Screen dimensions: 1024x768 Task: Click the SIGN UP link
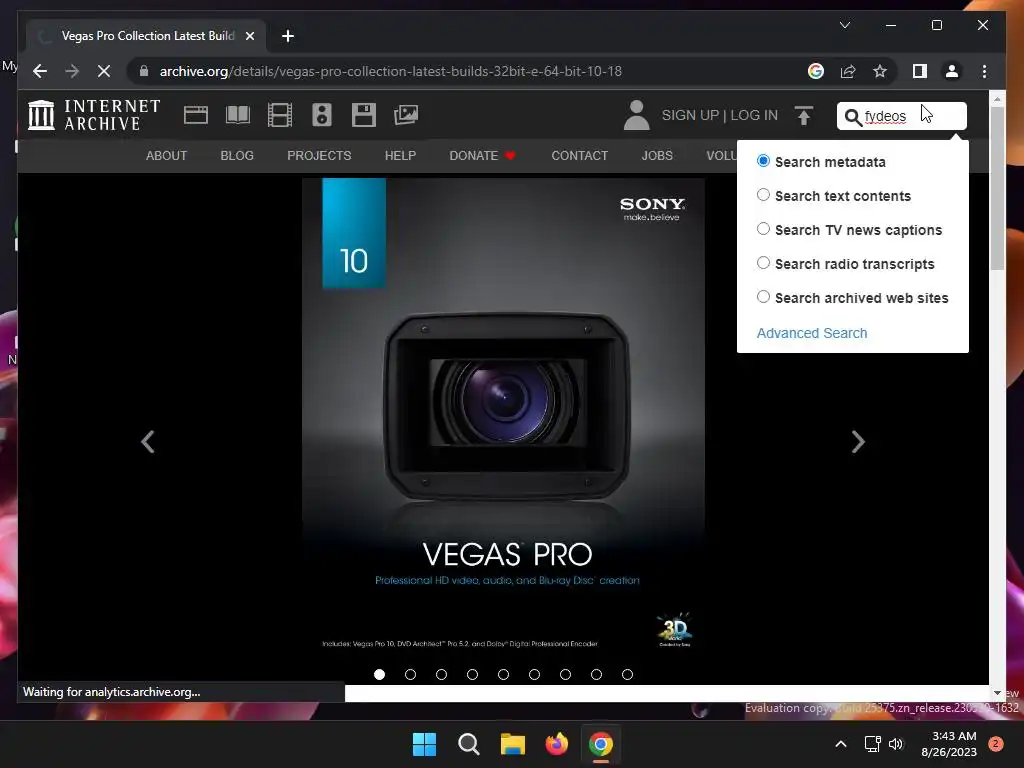click(690, 115)
